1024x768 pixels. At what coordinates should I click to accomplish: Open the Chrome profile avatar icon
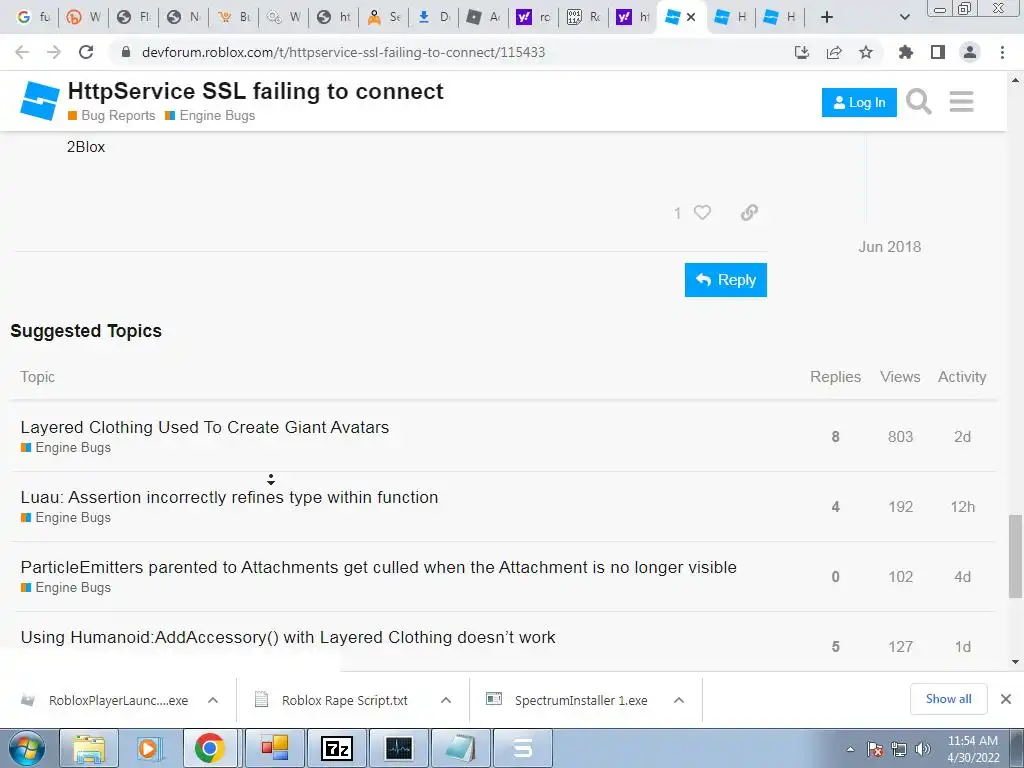coord(970,52)
